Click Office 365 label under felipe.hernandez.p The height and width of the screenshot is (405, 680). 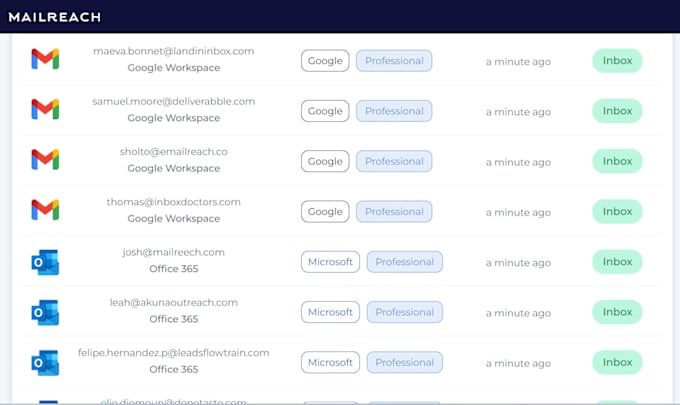pyautogui.click(x=173, y=369)
